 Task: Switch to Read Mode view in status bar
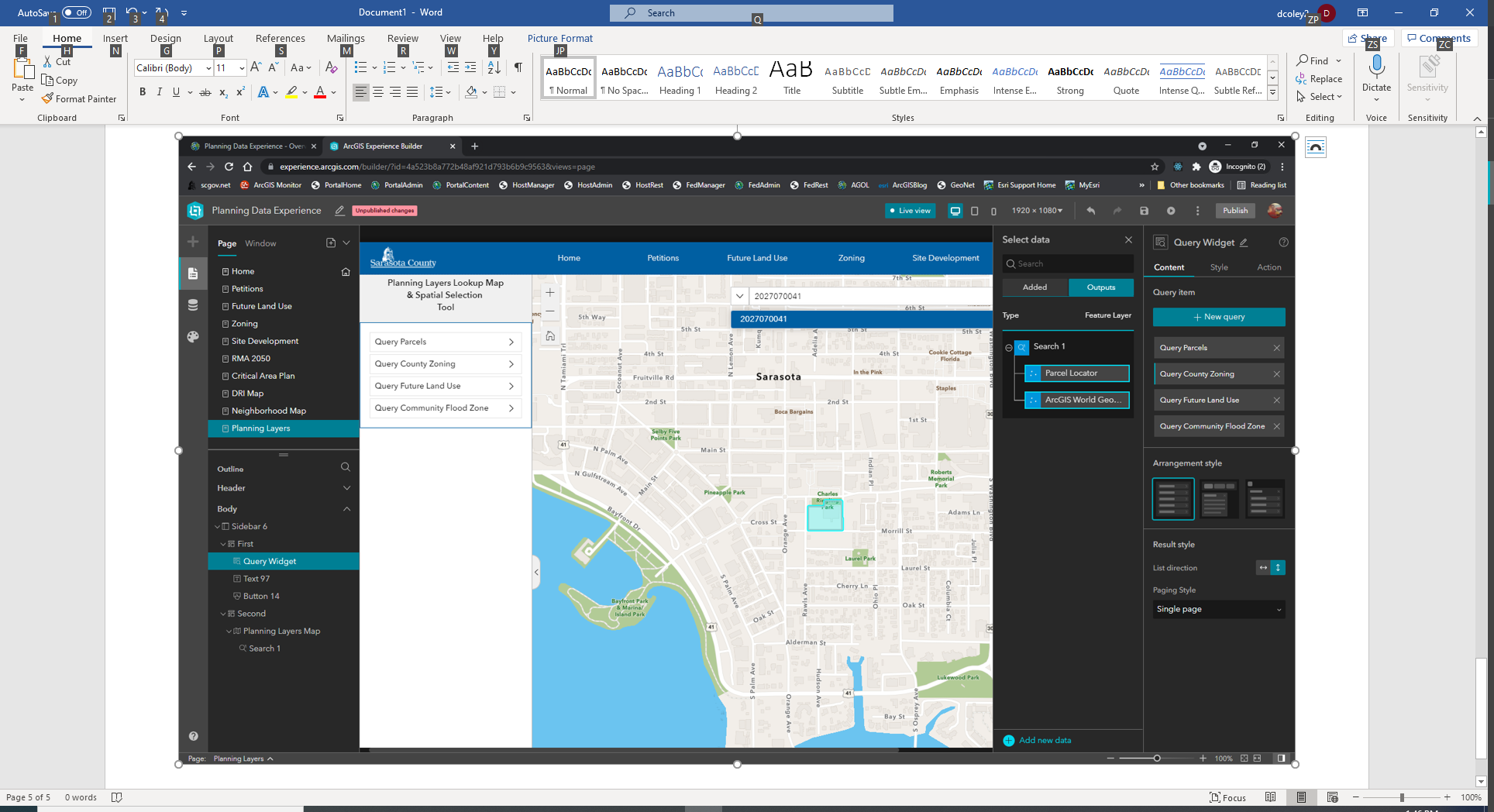pos(1270,797)
